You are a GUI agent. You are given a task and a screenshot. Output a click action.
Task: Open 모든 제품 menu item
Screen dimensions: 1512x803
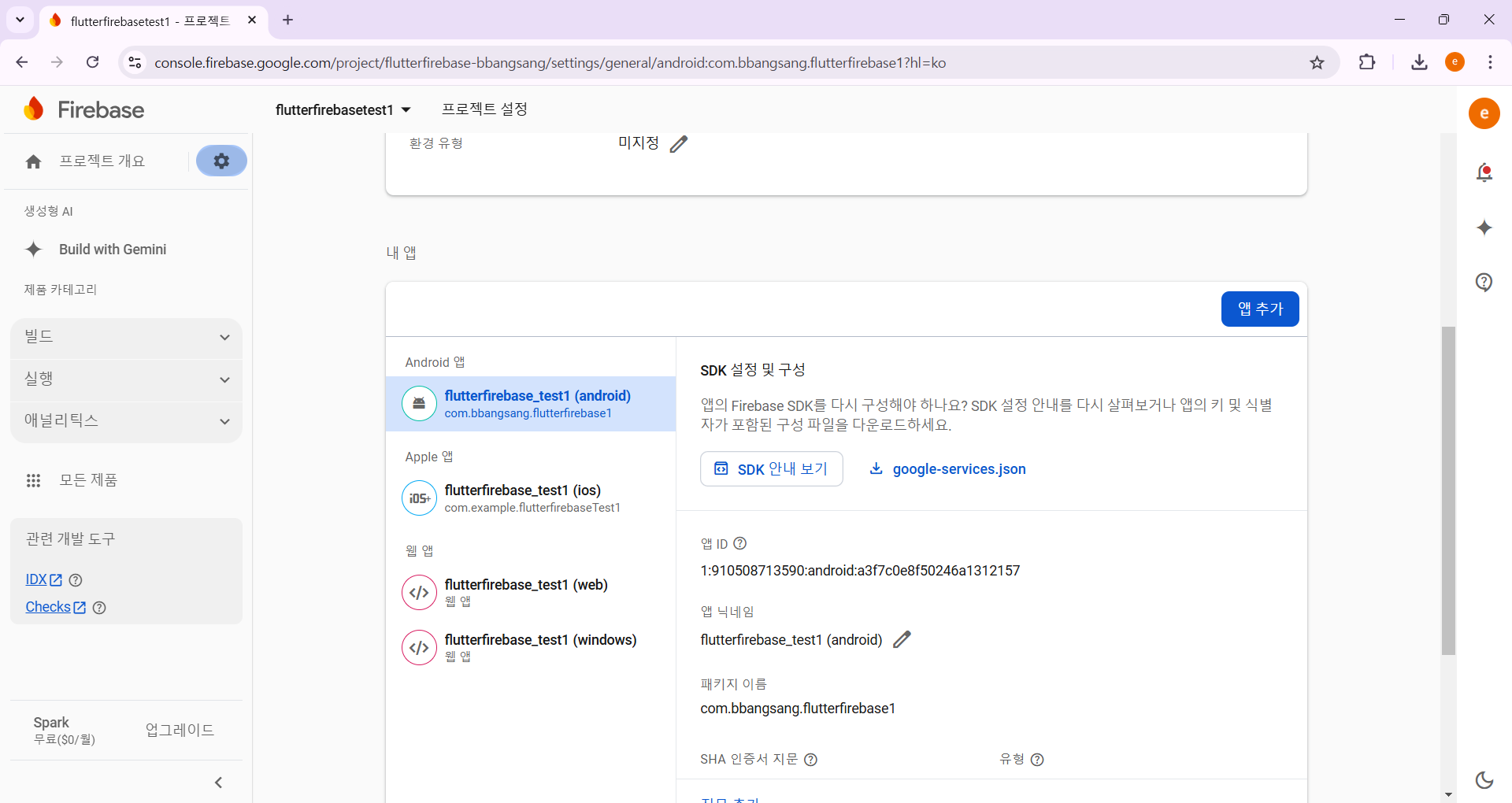(x=88, y=480)
